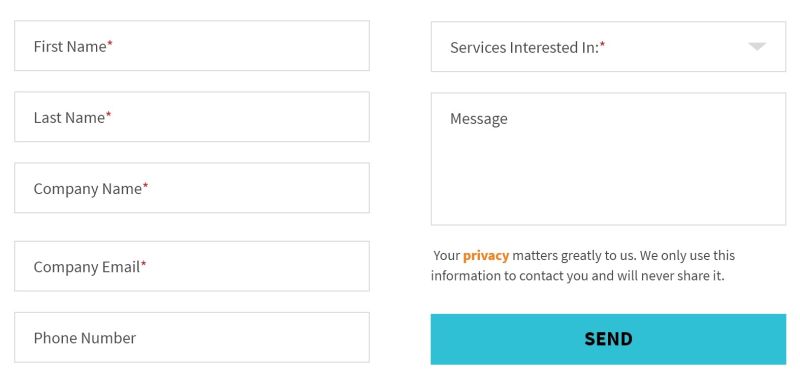
Task: Click the required asterisk beside Last Name
Action: [108, 116]
